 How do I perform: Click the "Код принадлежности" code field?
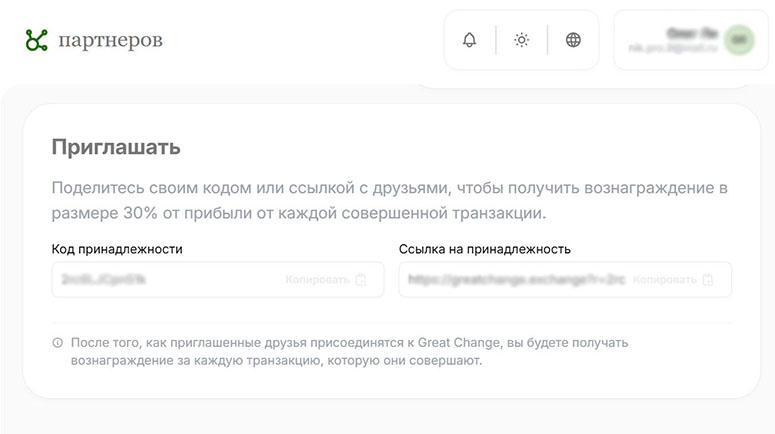point(160,280)
